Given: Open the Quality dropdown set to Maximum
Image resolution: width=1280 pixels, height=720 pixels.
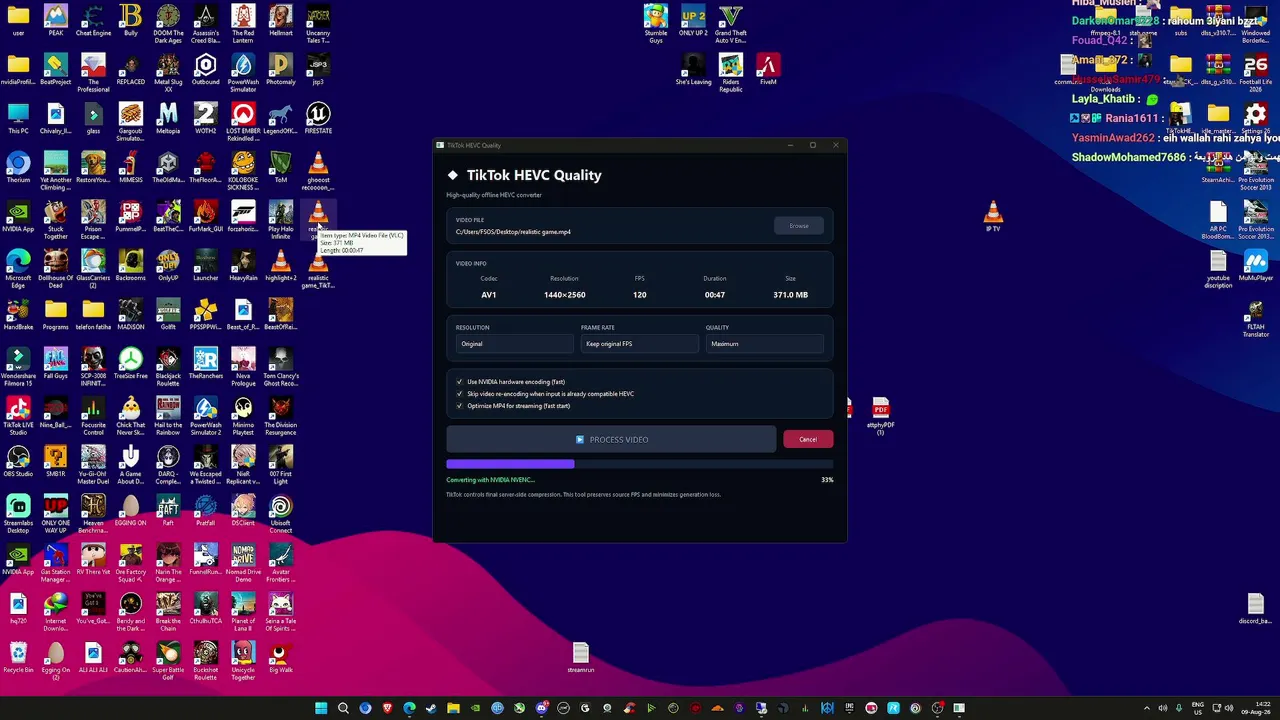Looking at the screenshot, I should tap(764, 344).
